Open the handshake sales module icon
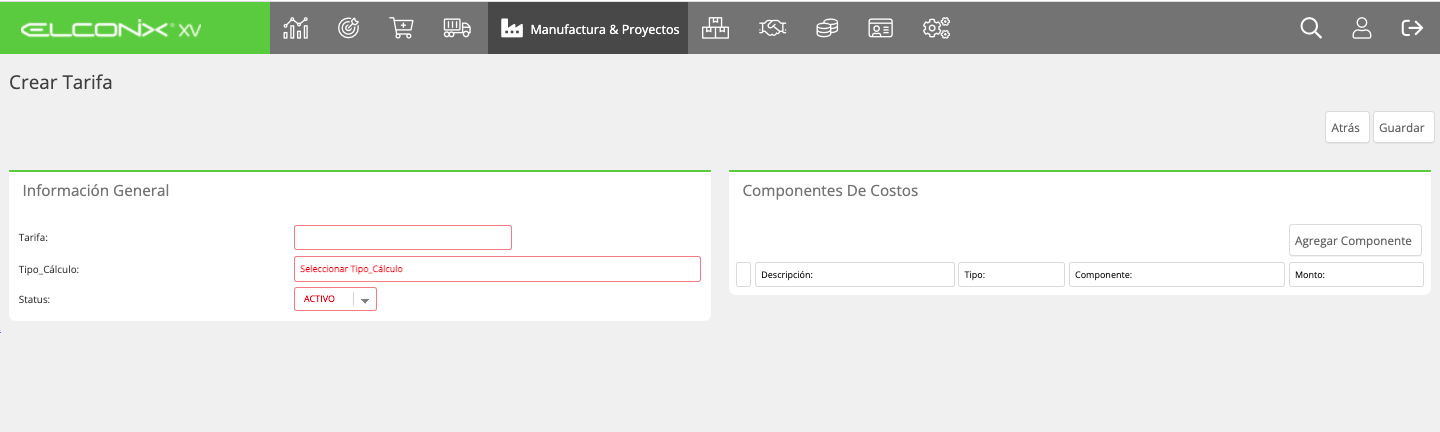 point(772,28)
